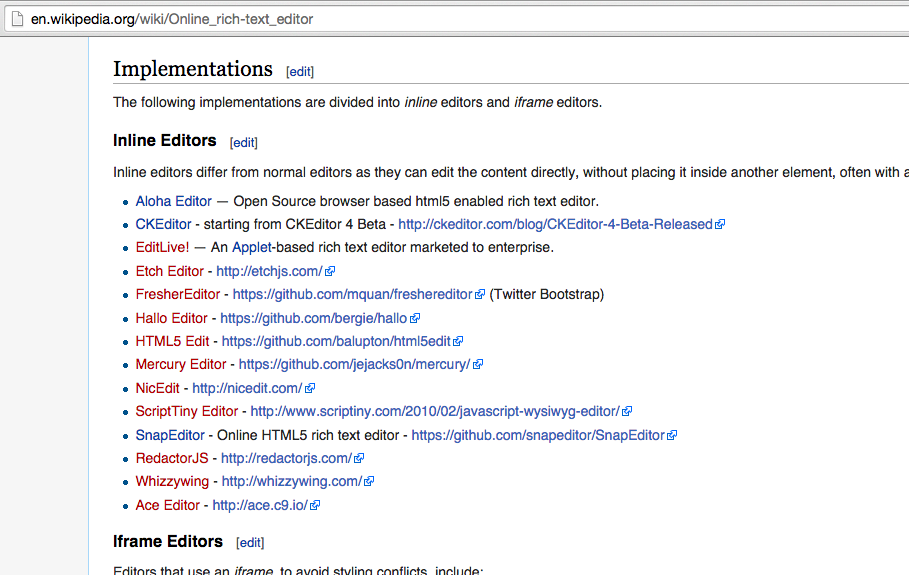Image resolution: width=909 pixels, height=575 pixels.
Task: Click the page icon in address bar
Action: 17,19
